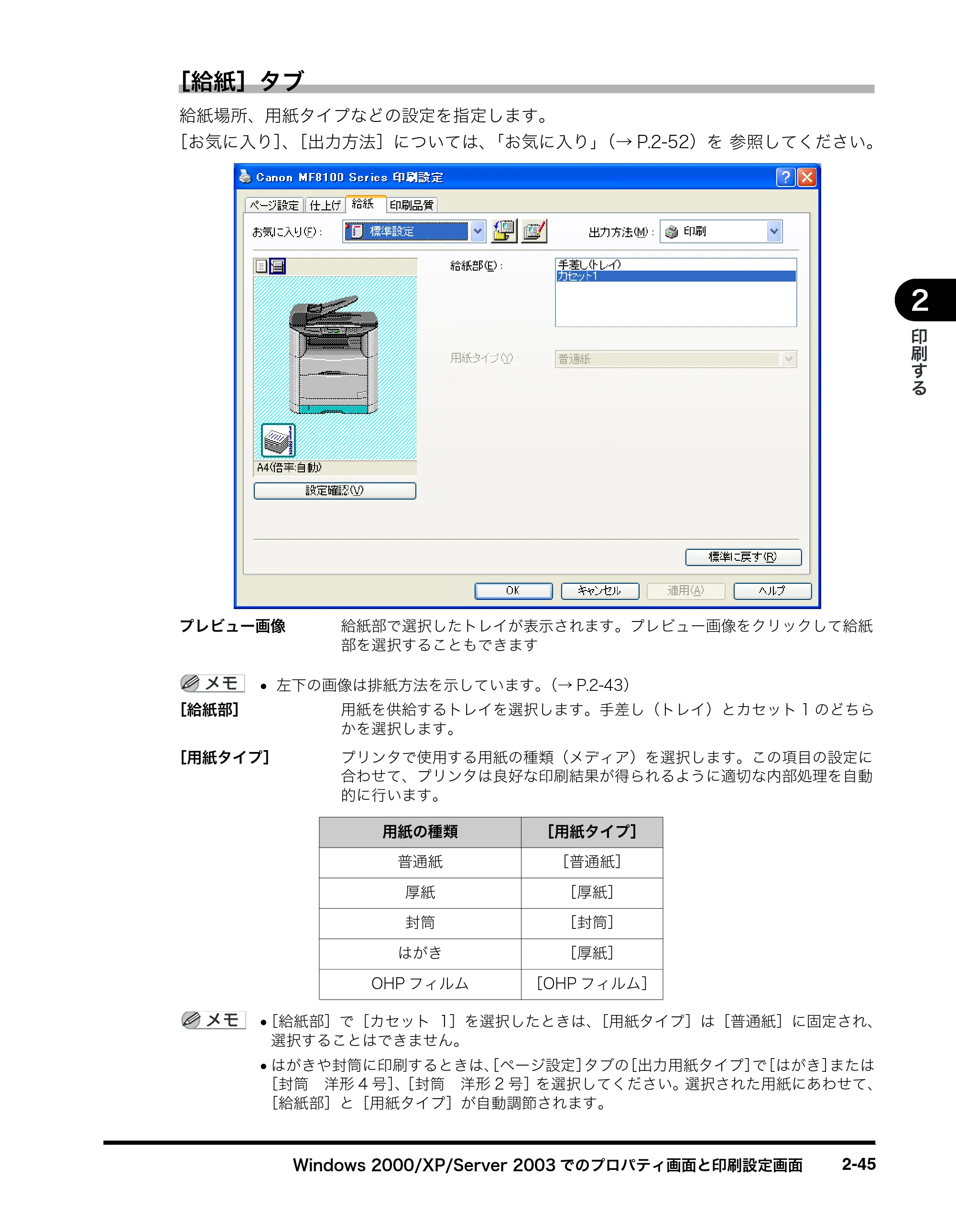Image resolution: width=956 pixels, height=1232 pixels.
Task: Click the printer icon in dialog title bar
Action: 245,176
